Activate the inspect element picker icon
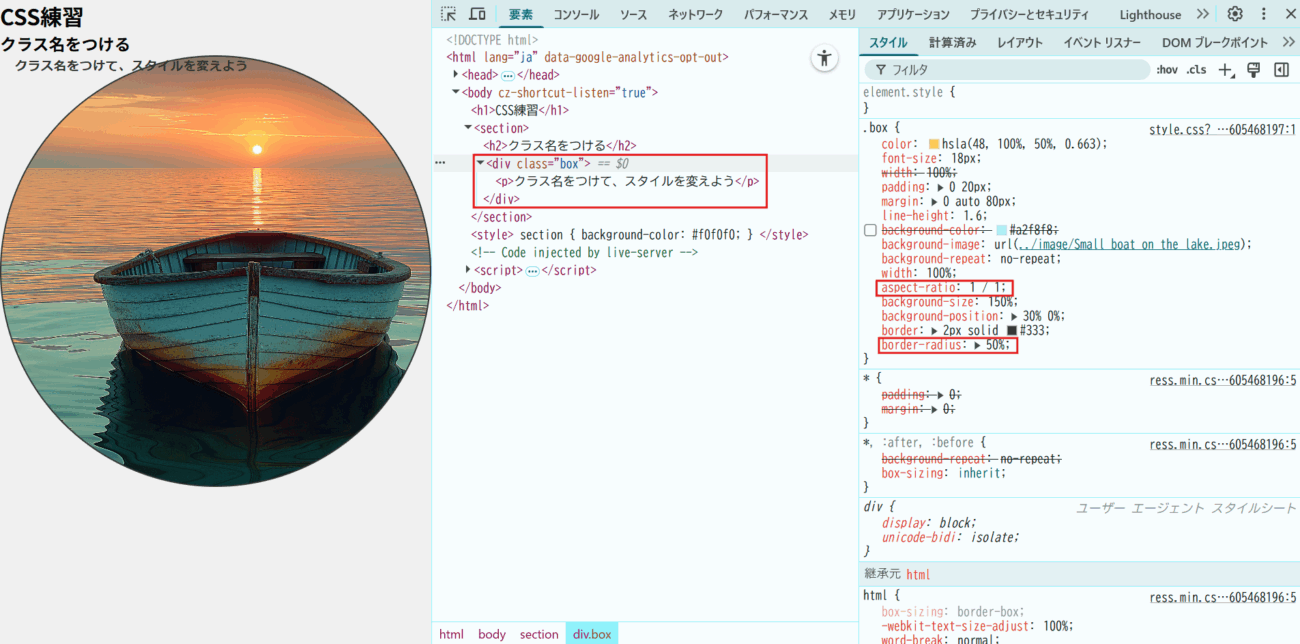Viewport: 1300px width, 644px height. [x=449, y=14]
